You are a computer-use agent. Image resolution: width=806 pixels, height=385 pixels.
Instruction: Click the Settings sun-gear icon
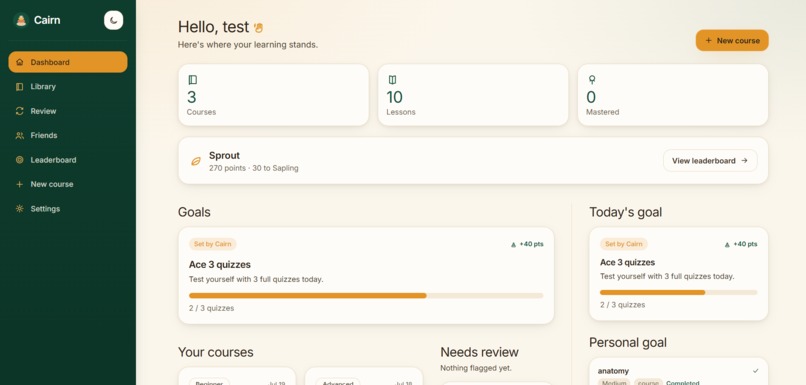tap(20, 209)
